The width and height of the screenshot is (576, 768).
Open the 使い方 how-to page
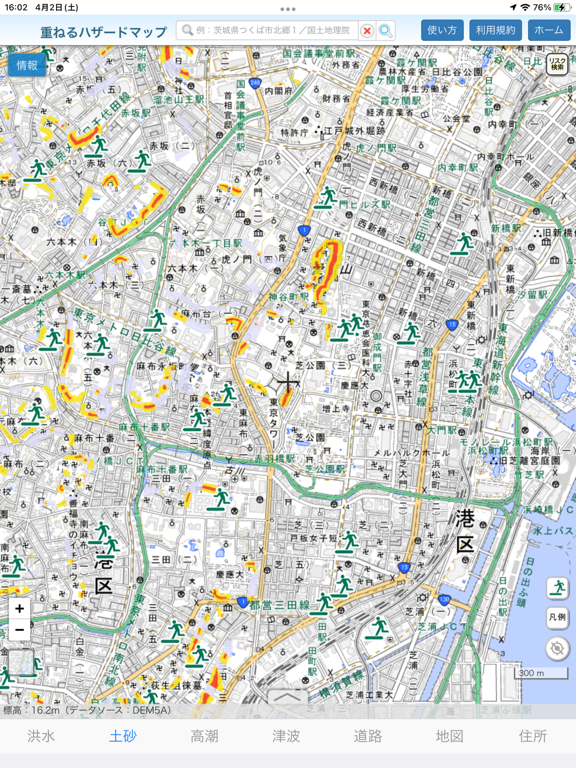tap(442, 30)
